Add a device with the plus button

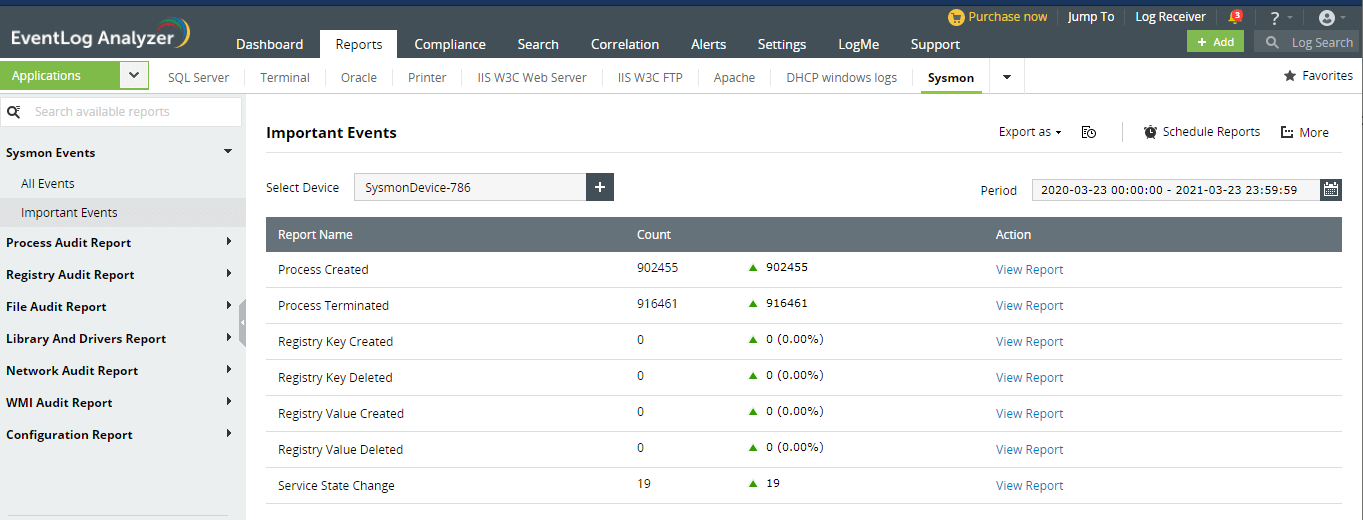[x=600, y=187]
